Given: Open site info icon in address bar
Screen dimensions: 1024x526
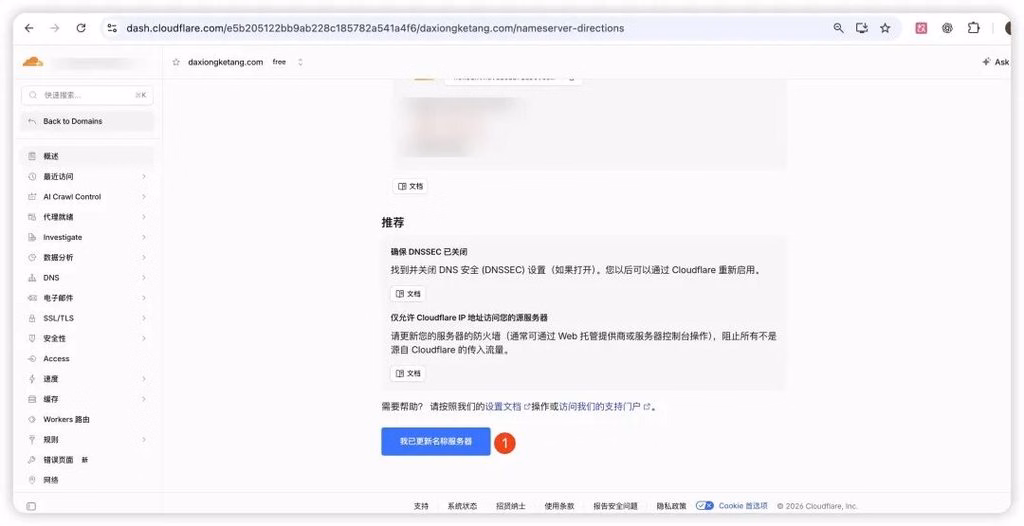Looking at the screenshot, I should (x=112, y=28).
